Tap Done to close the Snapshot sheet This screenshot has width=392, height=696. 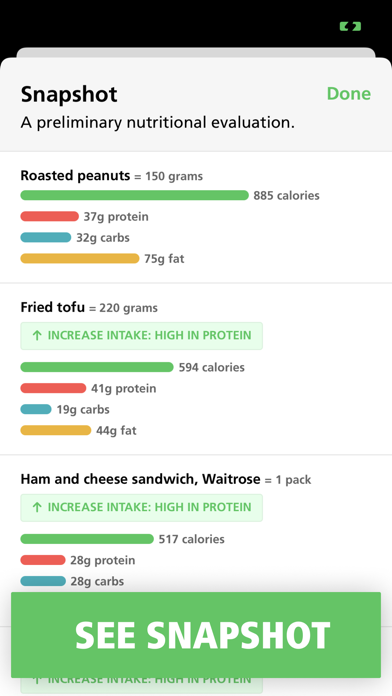pos(348,94)
